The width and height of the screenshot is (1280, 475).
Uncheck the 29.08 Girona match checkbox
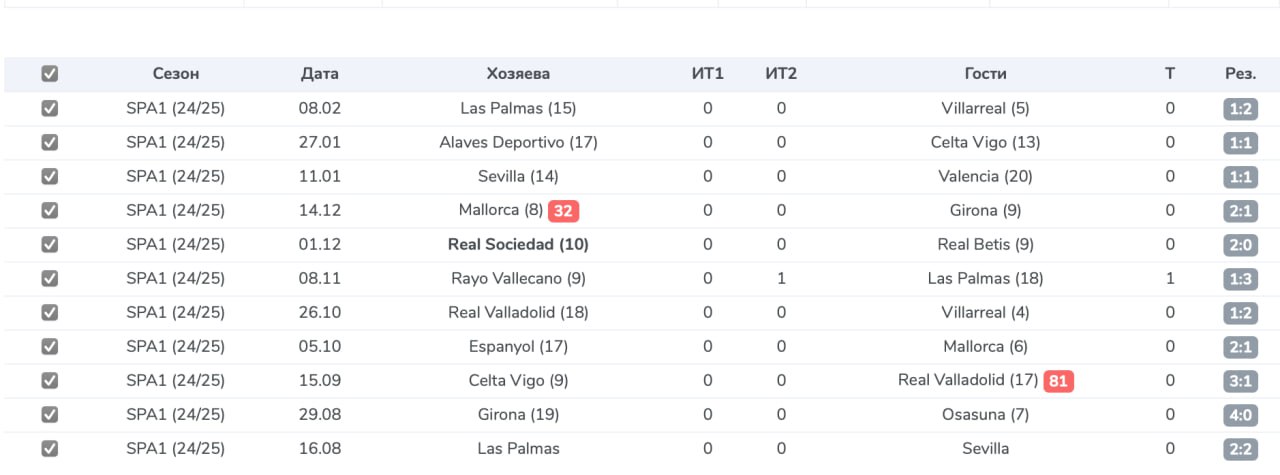tap(49, 415)
